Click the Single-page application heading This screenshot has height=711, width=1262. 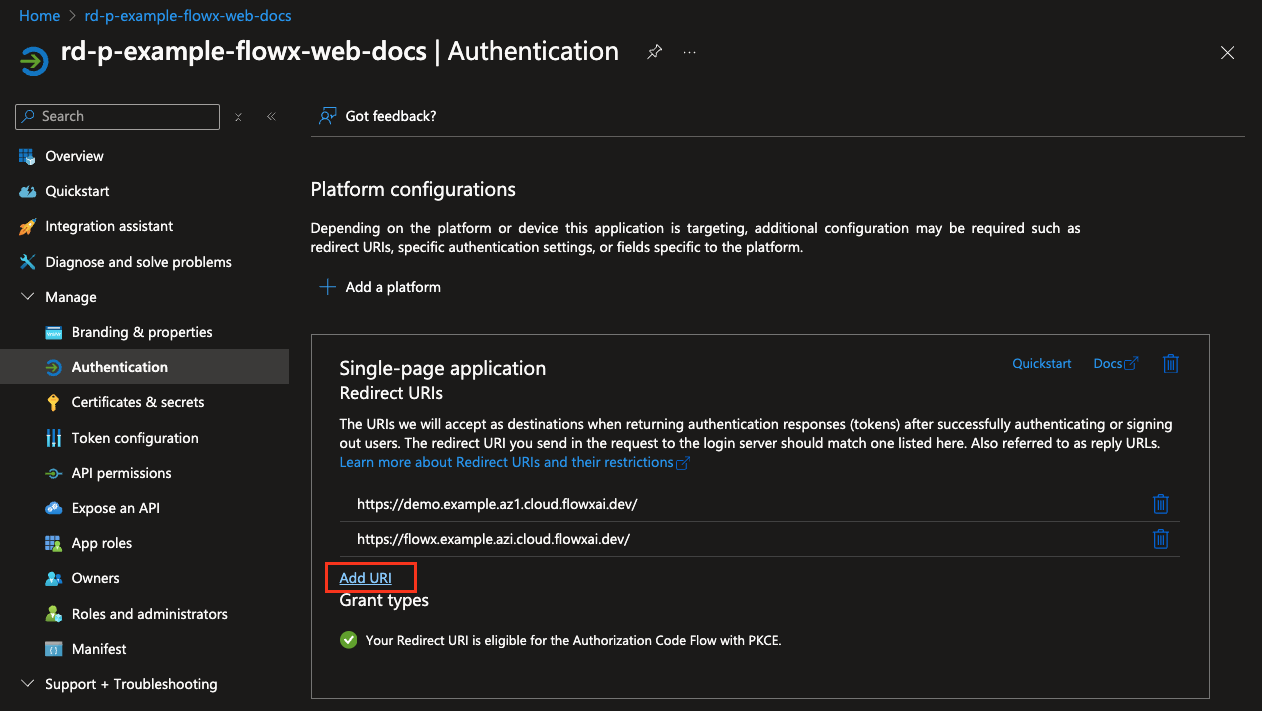[443, 368]
